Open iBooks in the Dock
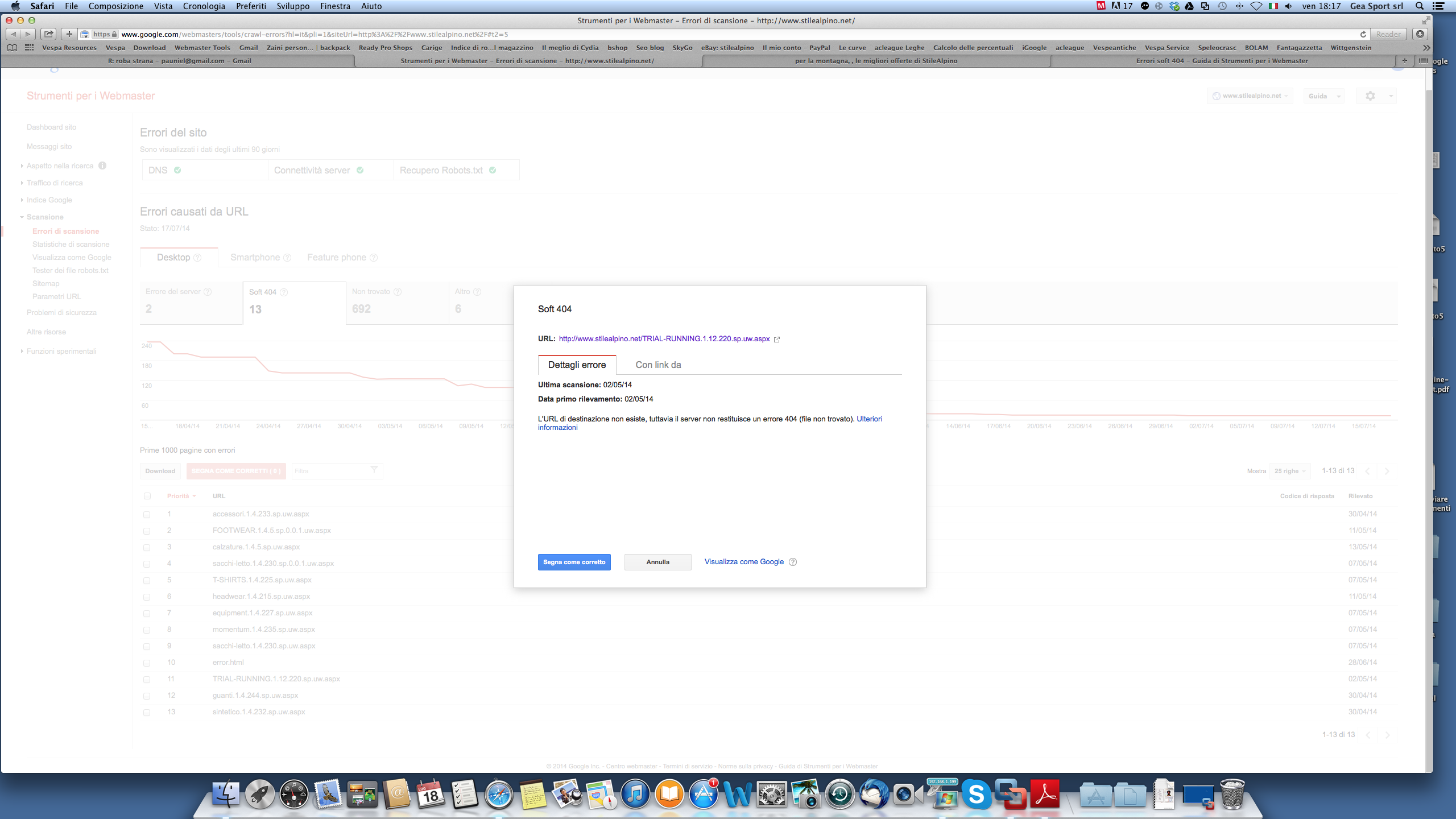Screen dimensions: 1456x819 (669, 794)
